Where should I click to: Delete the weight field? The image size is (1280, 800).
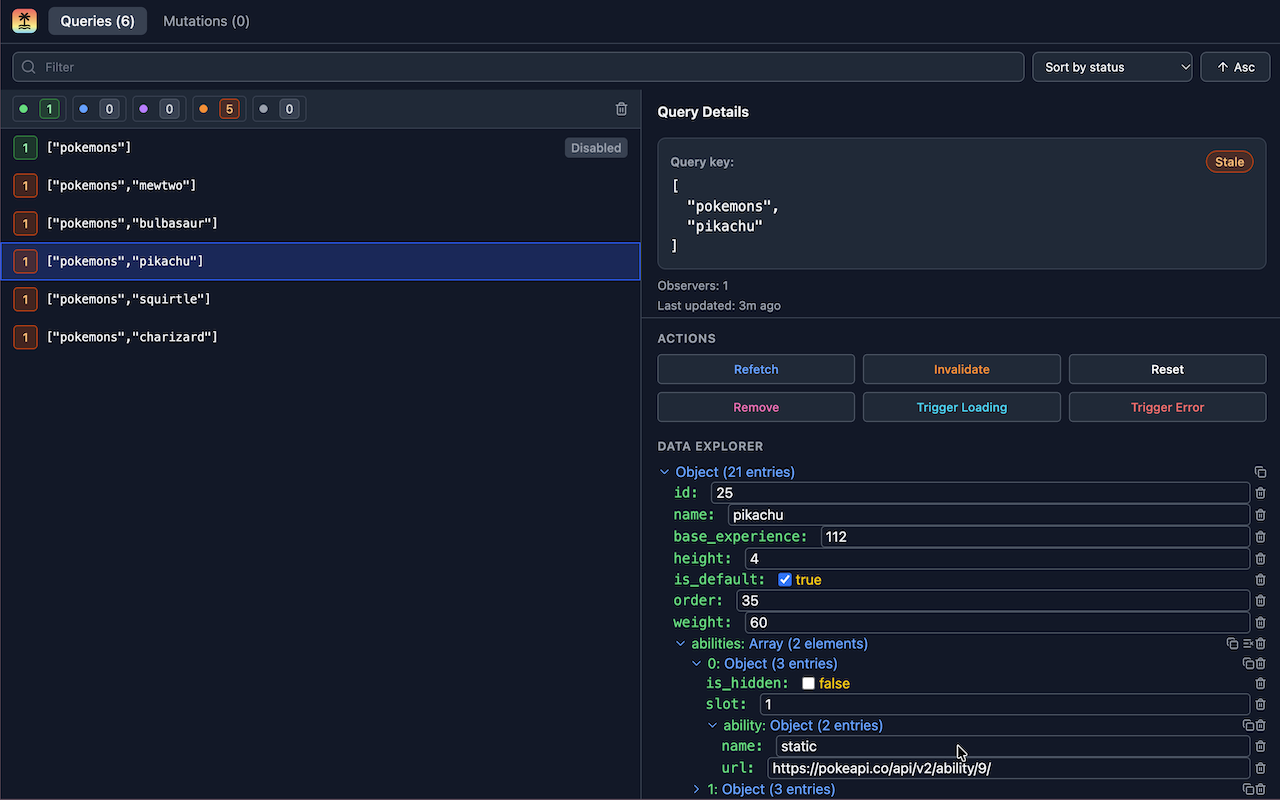(1260, 623)
